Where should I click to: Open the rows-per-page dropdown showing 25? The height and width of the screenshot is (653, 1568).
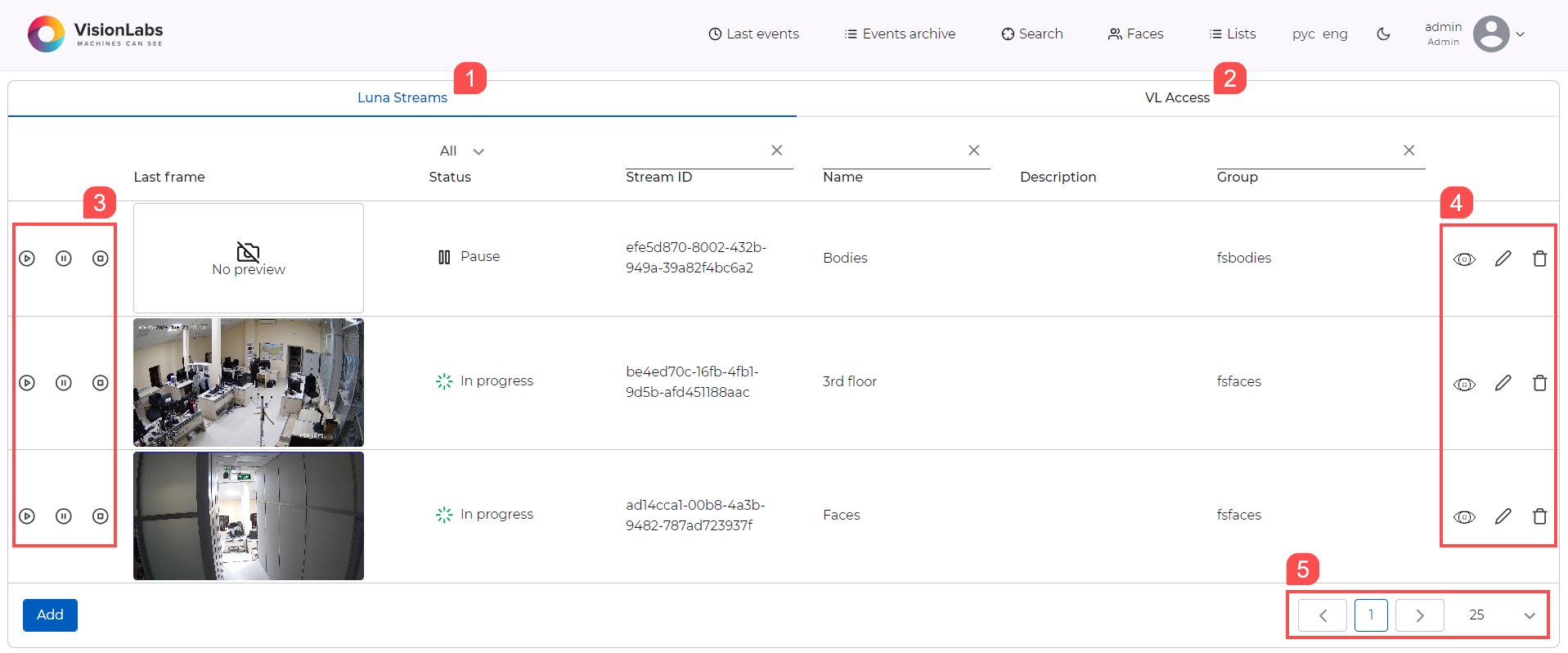[1502, 615]
